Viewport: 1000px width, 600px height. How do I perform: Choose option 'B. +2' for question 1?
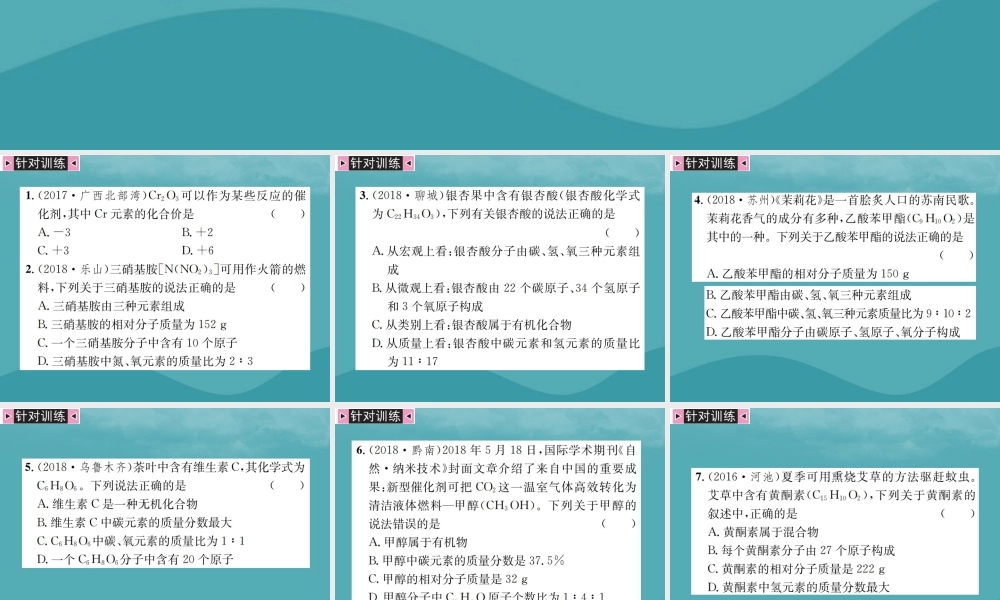[198, 232]
